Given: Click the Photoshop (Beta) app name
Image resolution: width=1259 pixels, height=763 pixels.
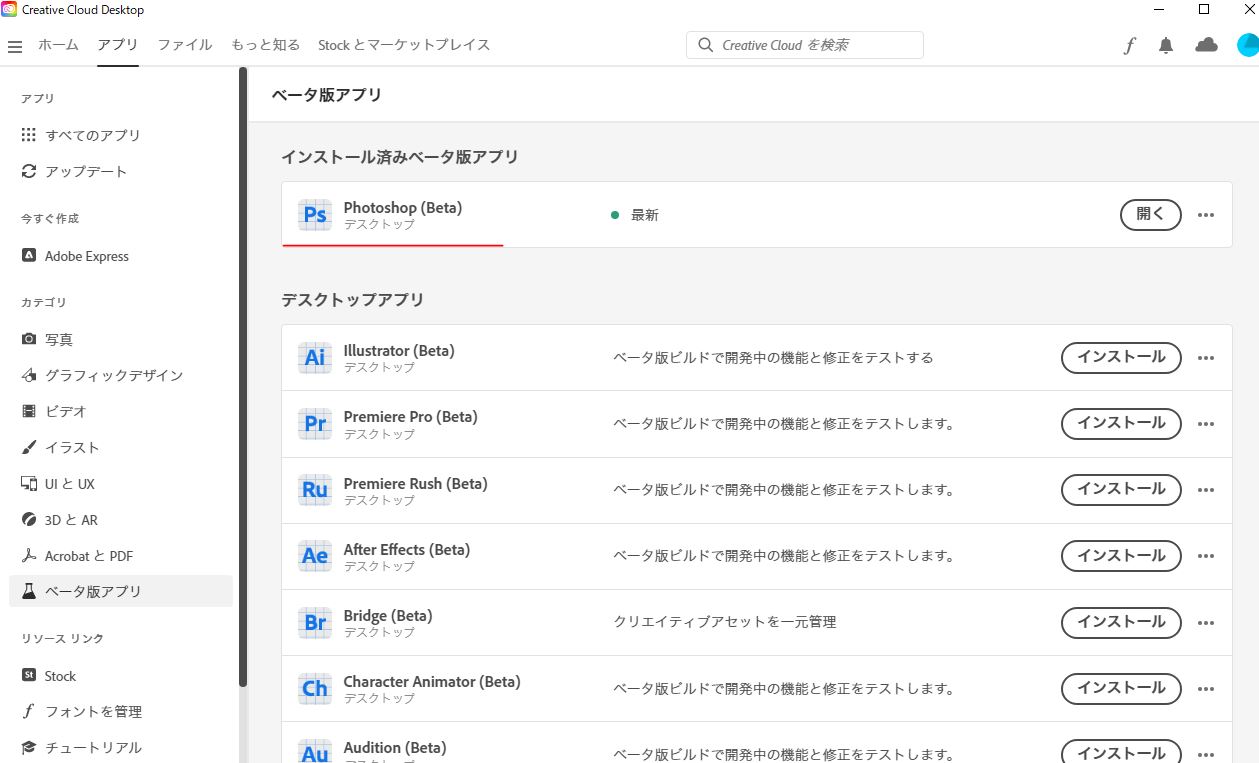Looking at the screenshot, I should [403, 208].
